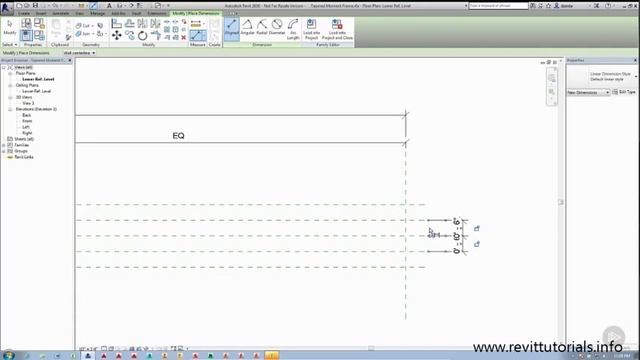Open the Left elevation view

[26, 127]
